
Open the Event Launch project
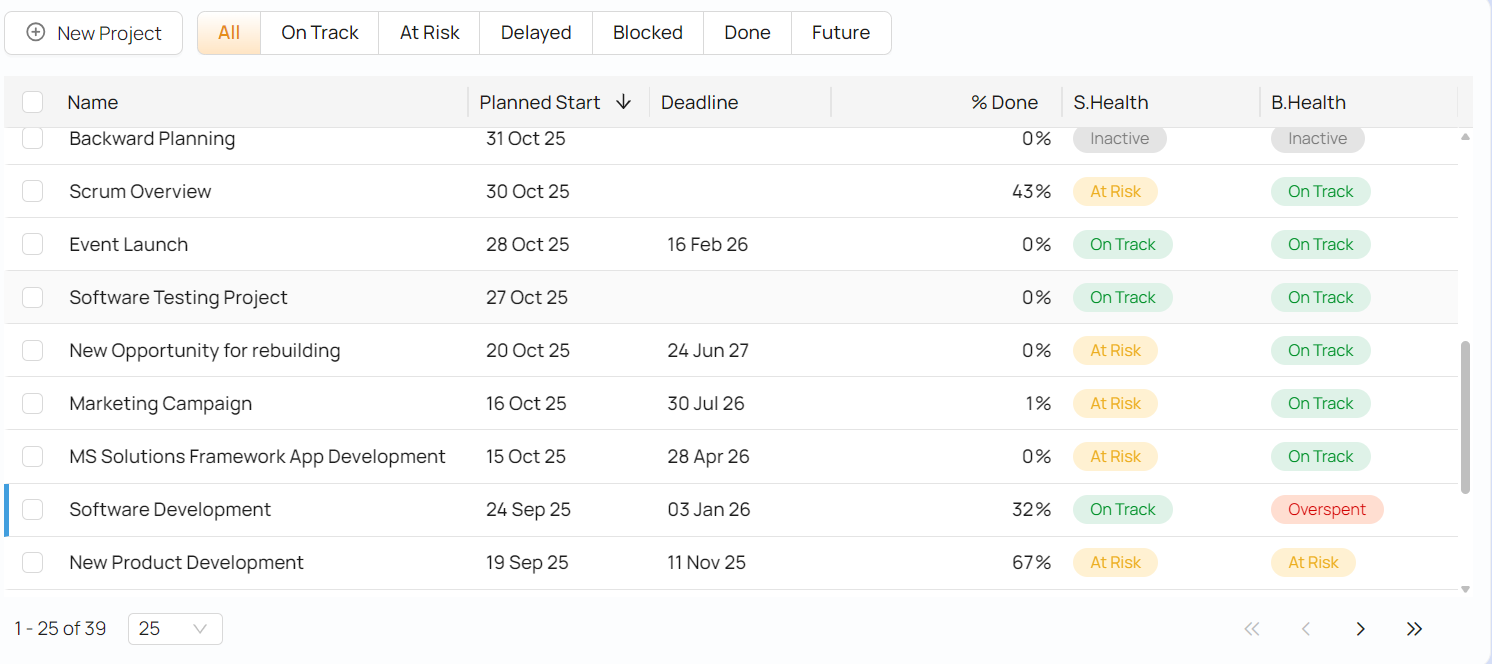pyautogui.click(x=129, y=245)
